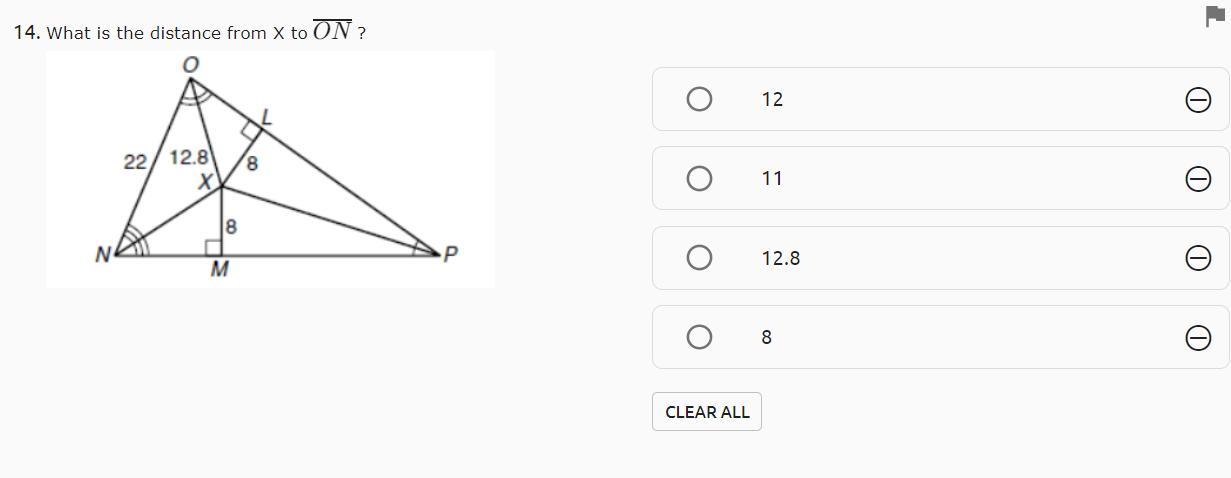The image size is (1231, 478).
Task: Eliminate answer choice 12
Action: tap(1197, 100)
